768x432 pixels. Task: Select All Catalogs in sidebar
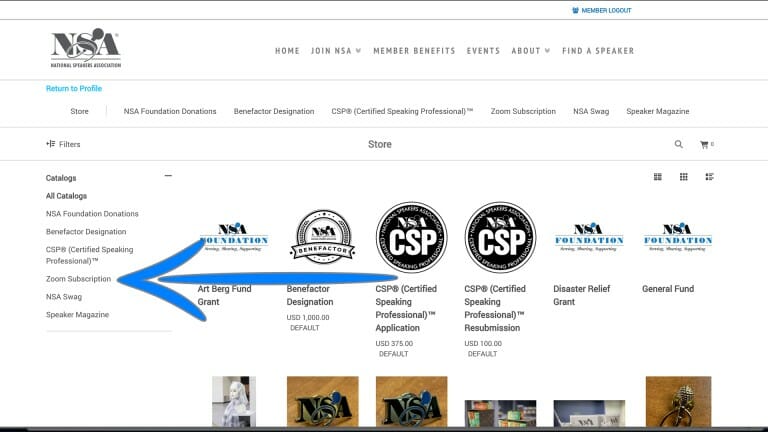coord(66,196)
